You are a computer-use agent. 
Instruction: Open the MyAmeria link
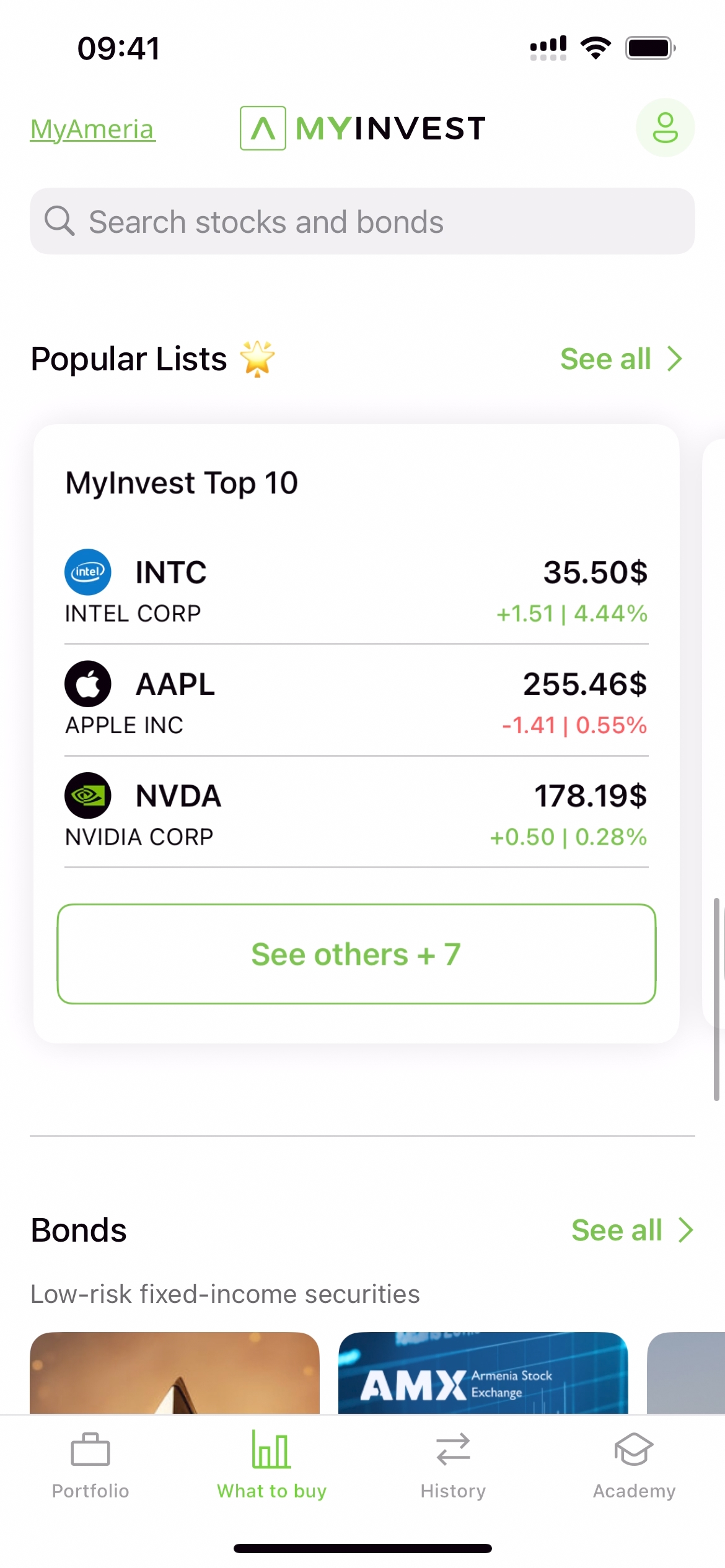(93, 129)
